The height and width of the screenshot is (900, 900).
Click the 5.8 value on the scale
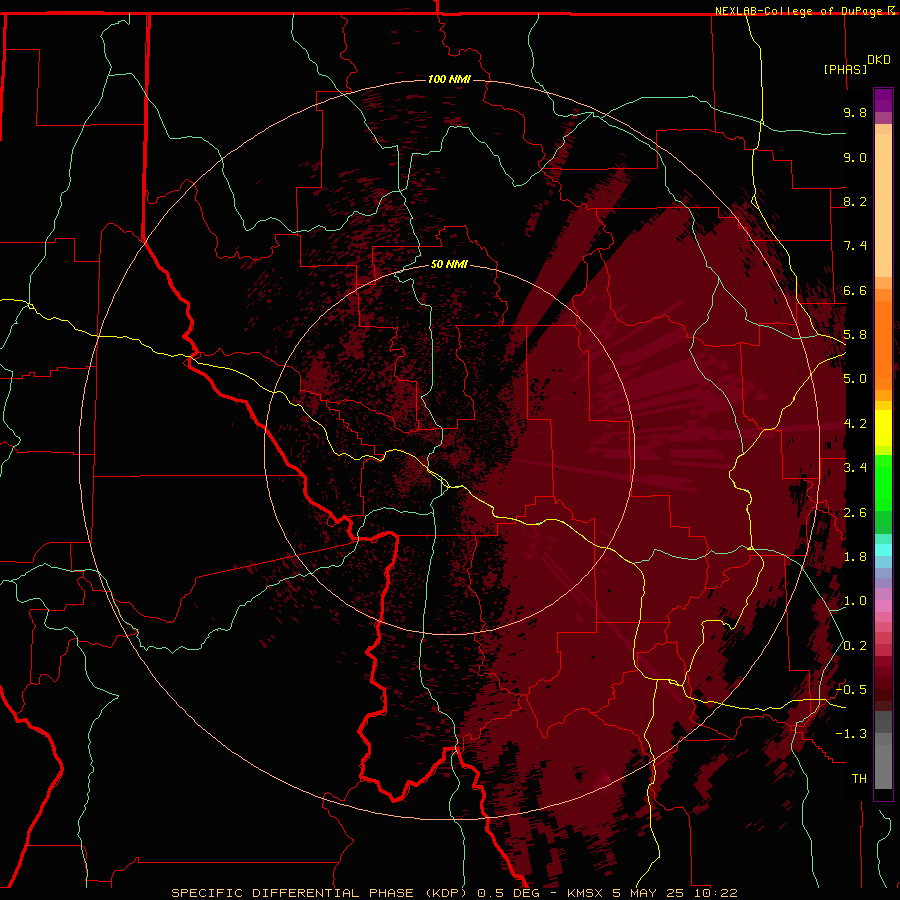[855, 335]
